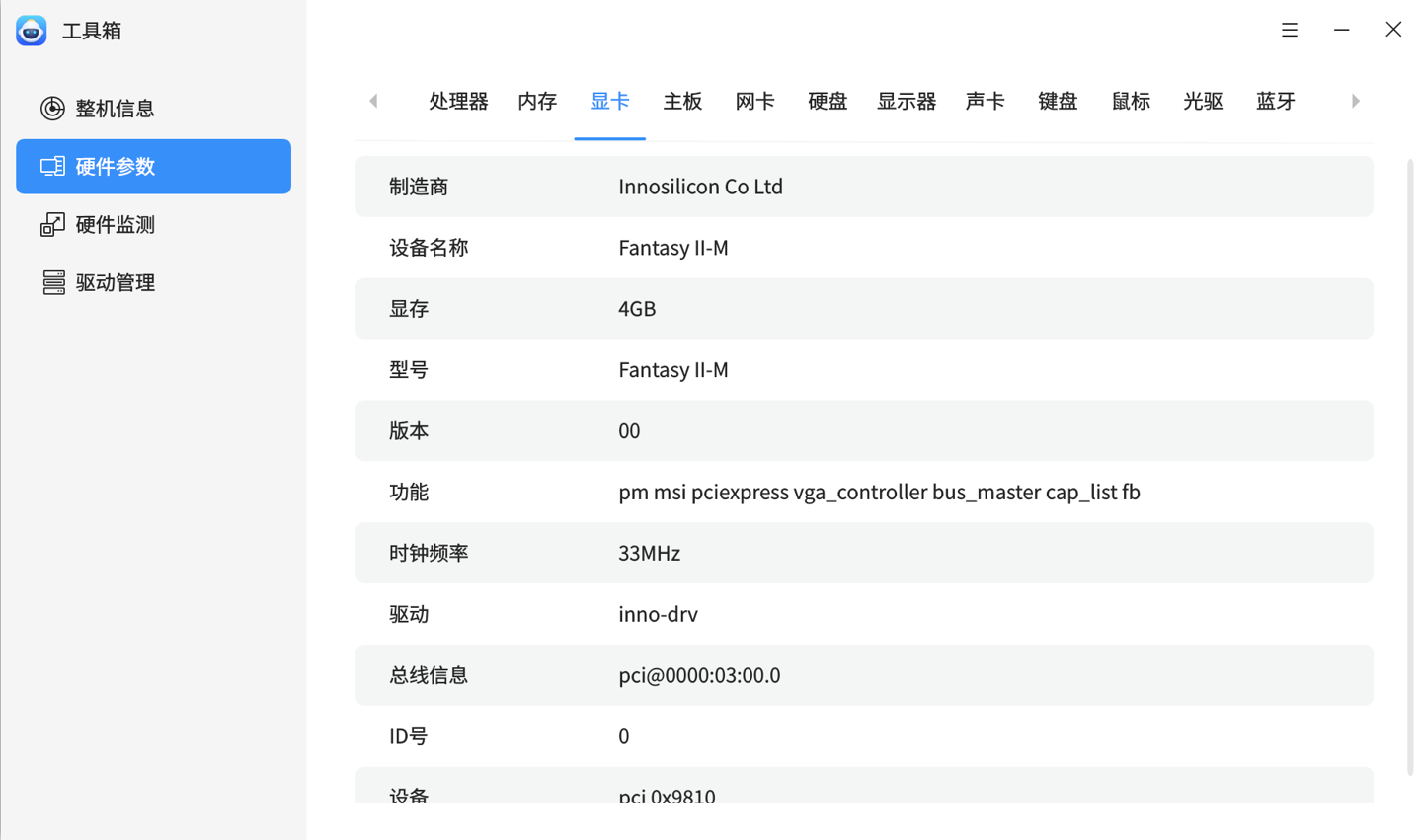
Task: Switch to the 处理器 tab
Action: [x=458, y=102]
